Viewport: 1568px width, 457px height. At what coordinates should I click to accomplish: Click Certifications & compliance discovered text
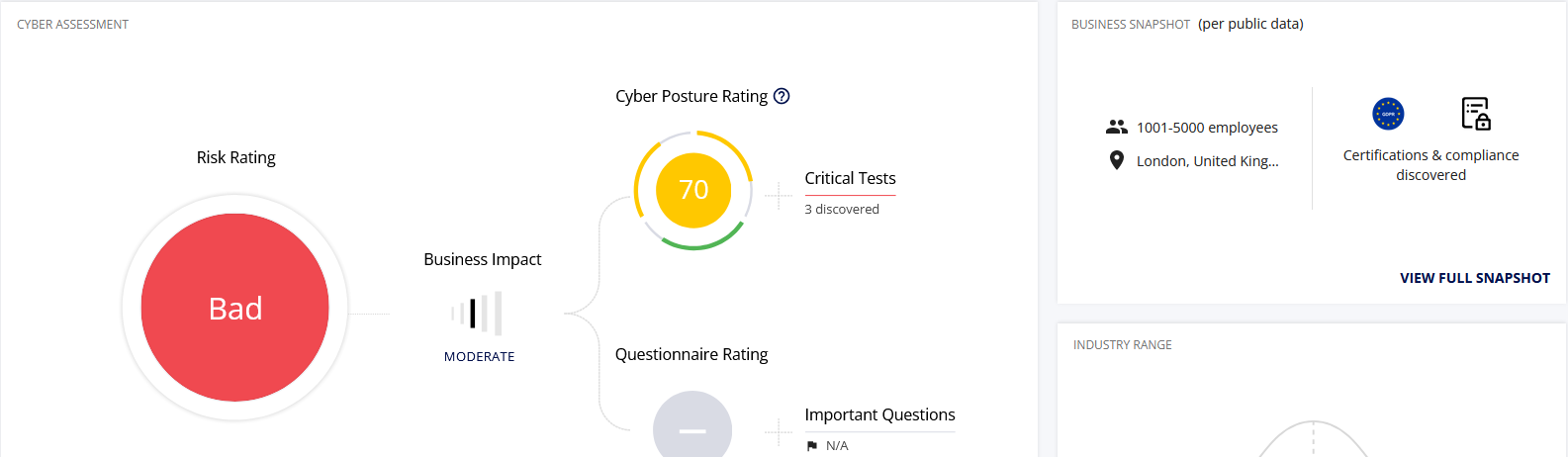pos(1430,165)
